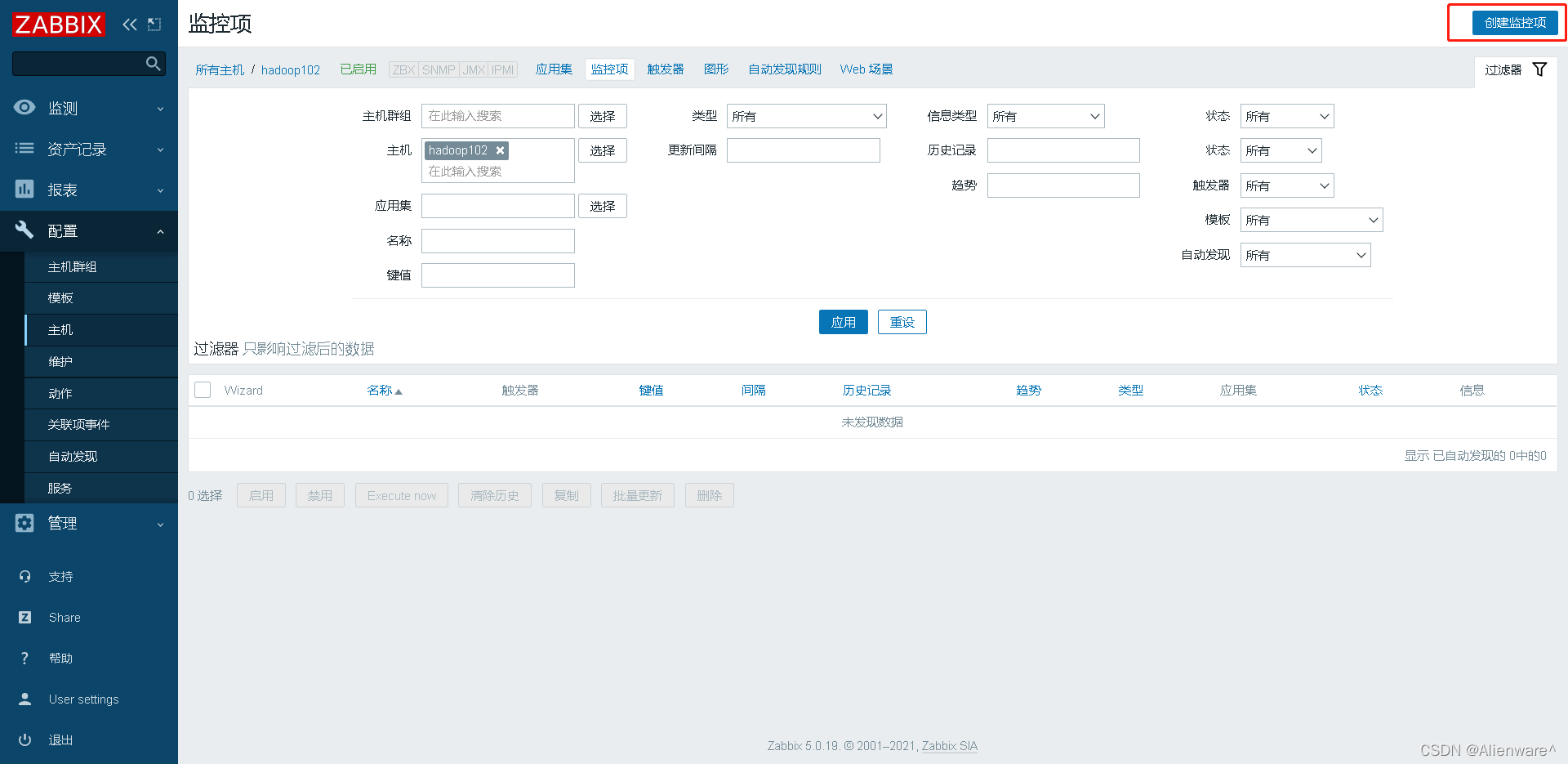Click the power icon for 退出
Screen dimensions: 1568x764
(x=24, y=739)
